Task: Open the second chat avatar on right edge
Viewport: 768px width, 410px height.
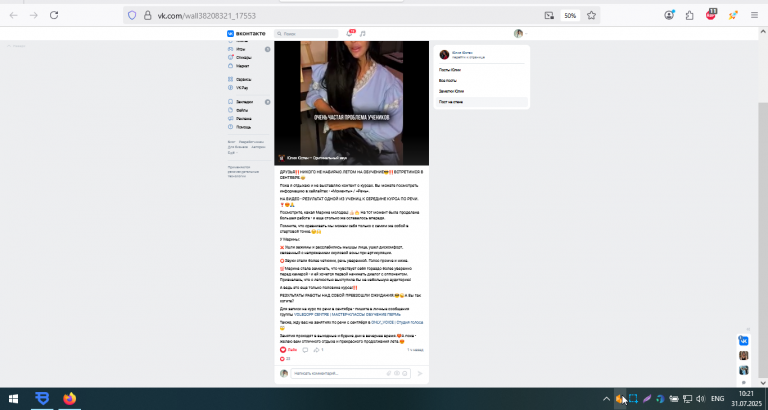Action: tap(744, 370)
